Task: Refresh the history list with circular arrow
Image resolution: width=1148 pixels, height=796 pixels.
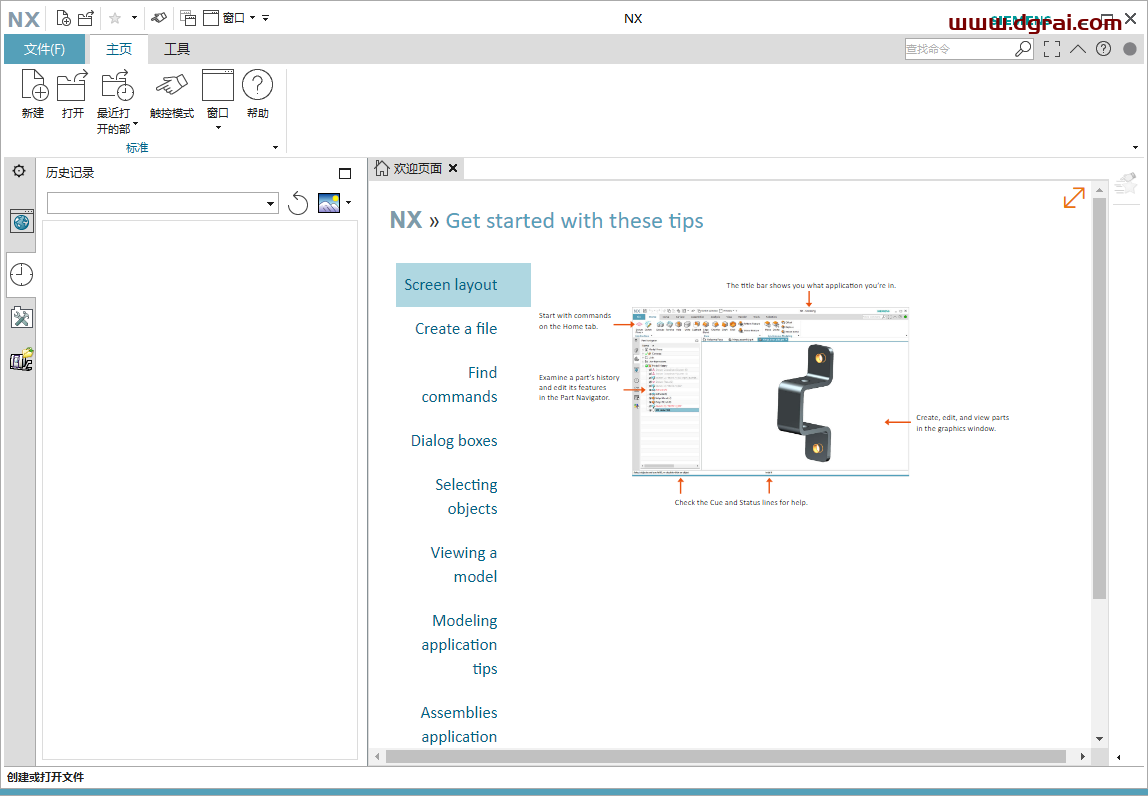Action: 298,203
